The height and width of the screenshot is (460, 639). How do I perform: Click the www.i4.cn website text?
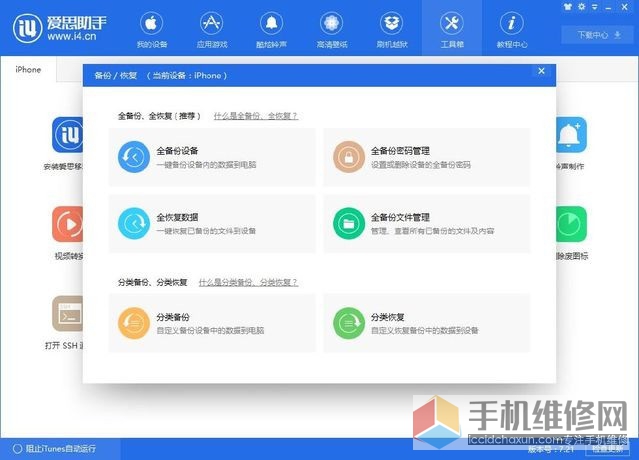pyautogui.click(x=72, y=36)
